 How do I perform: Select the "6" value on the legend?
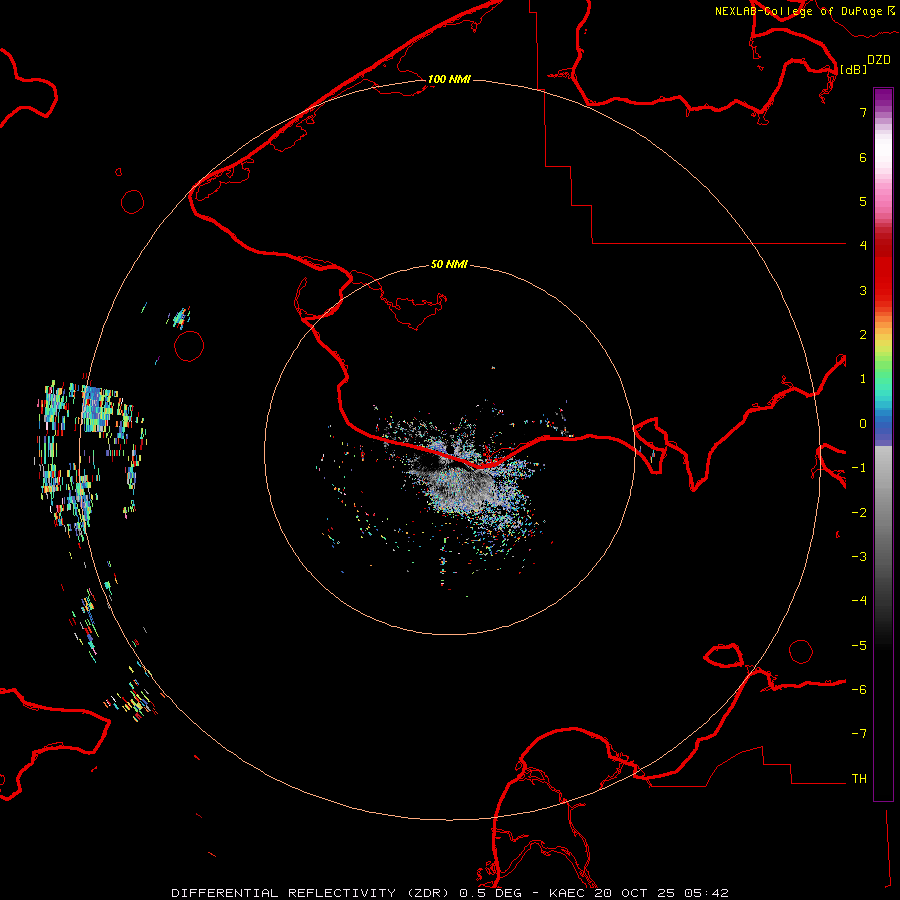(x=863, y=157)
